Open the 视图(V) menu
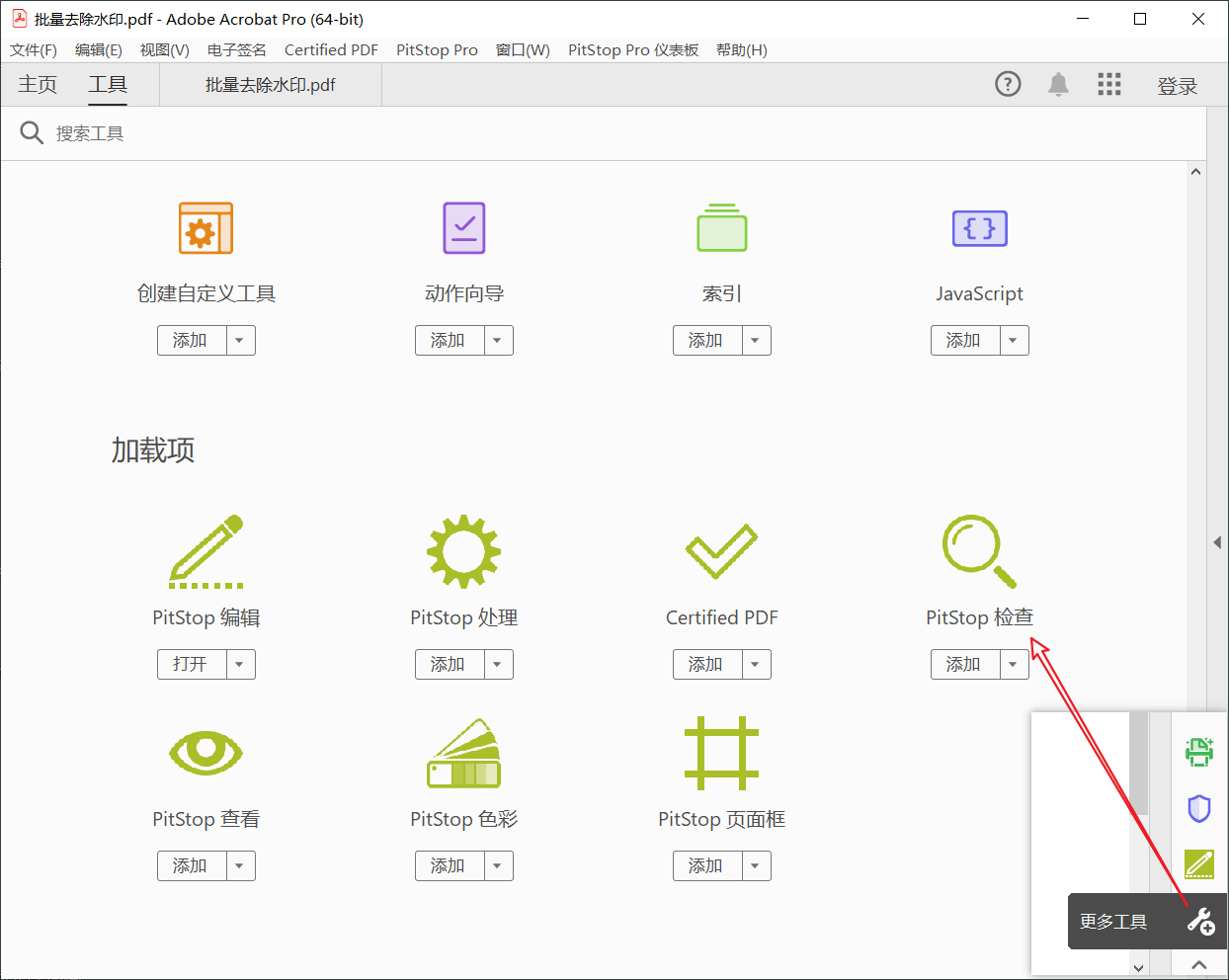The height and width of the screenshot is (980, 1229). point(164,49)
